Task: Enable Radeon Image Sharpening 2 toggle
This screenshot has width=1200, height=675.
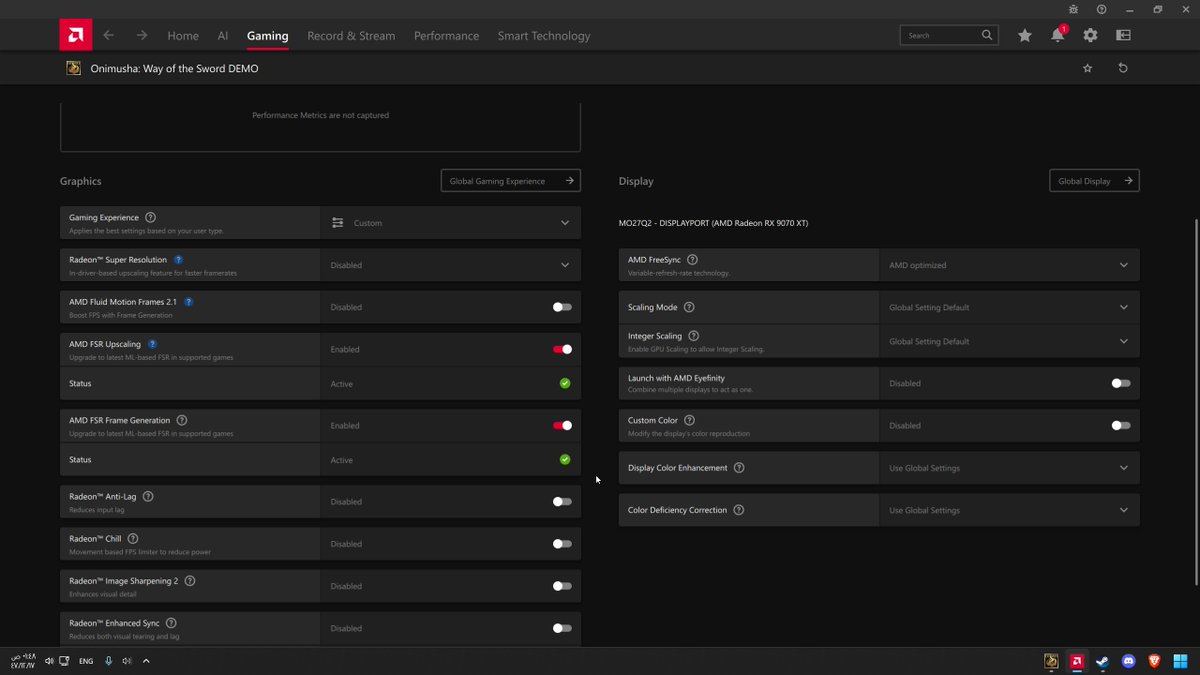Action: tap(562, 586)
